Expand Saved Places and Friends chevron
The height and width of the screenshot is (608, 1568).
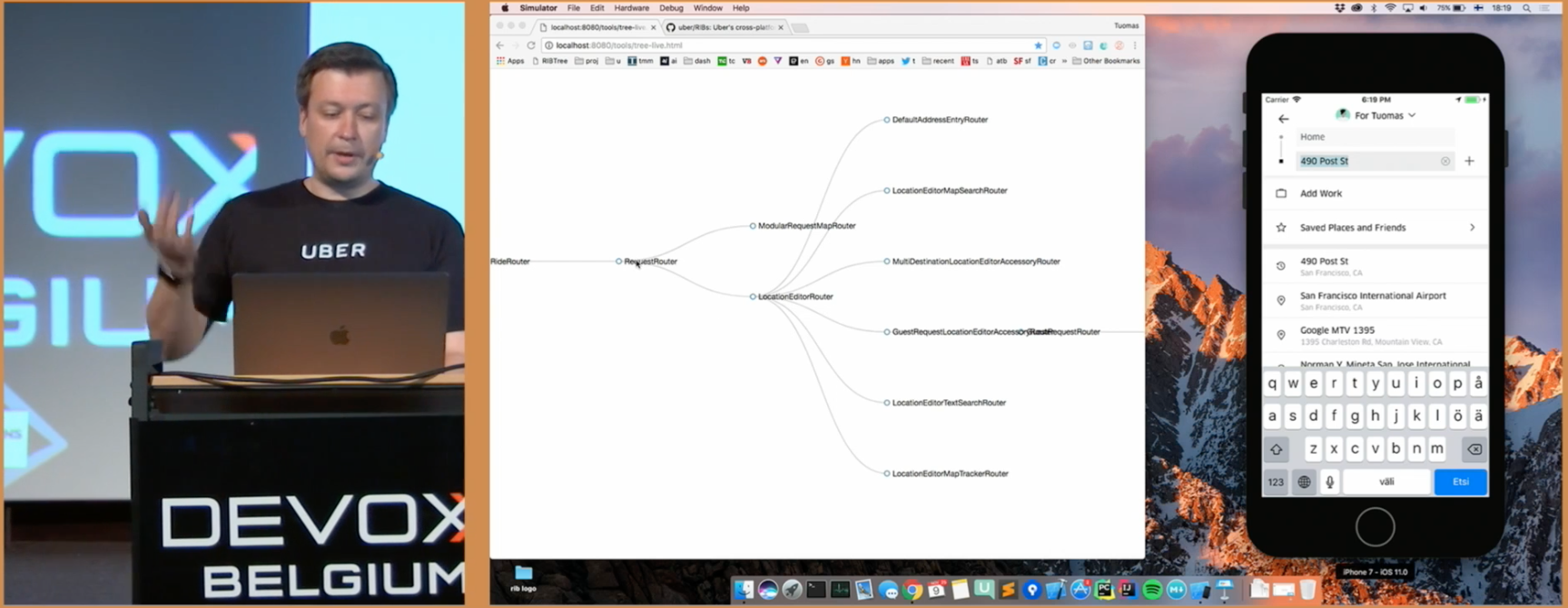pyautogui.click(x=1472, y=228)
